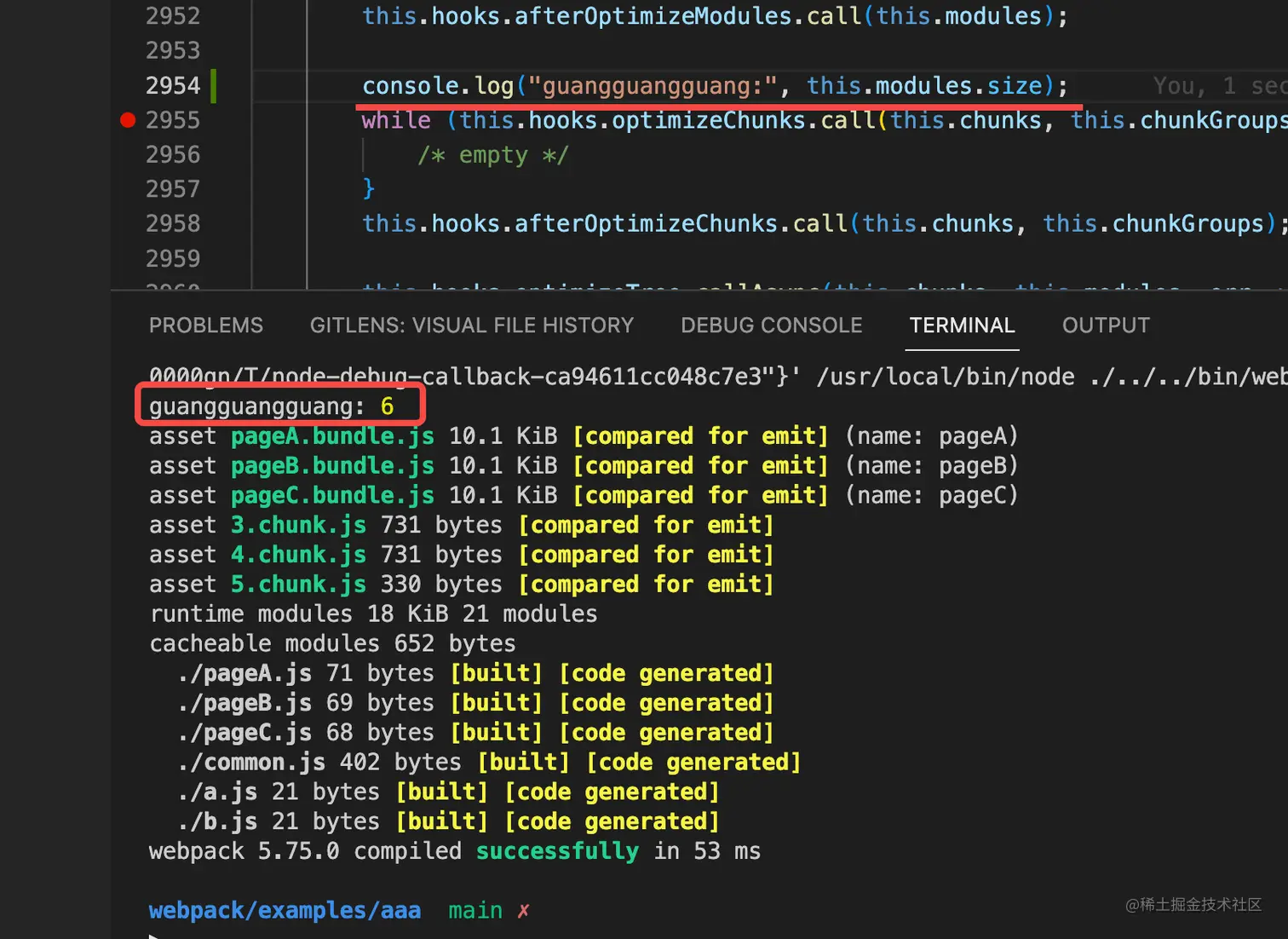Click the webpack/examples/aaa prompt path
1288x939 pixels.
coord(285,910)
